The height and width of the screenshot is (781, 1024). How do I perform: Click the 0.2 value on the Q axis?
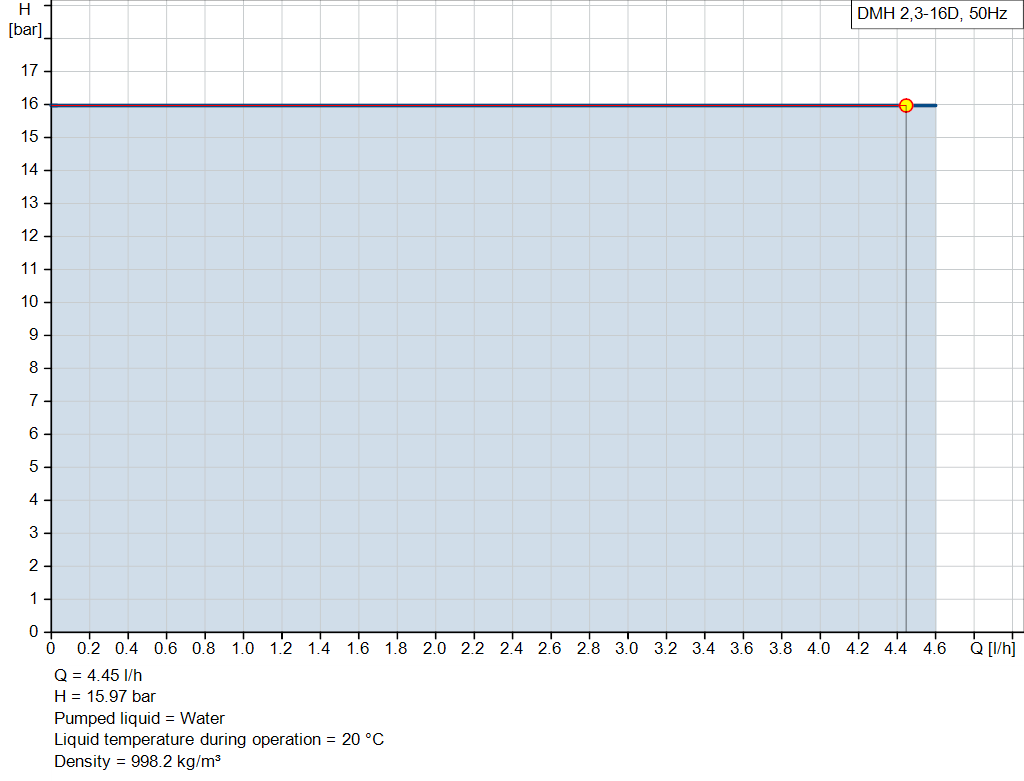point(89,648)
